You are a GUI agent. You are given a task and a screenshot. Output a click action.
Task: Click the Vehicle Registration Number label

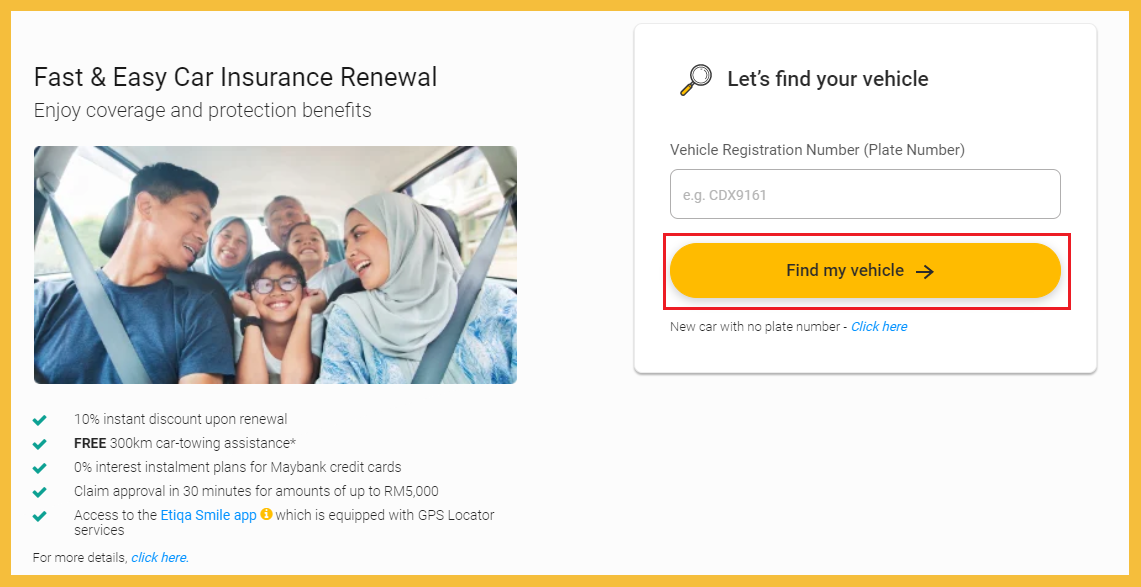click(x=817, y=150)
